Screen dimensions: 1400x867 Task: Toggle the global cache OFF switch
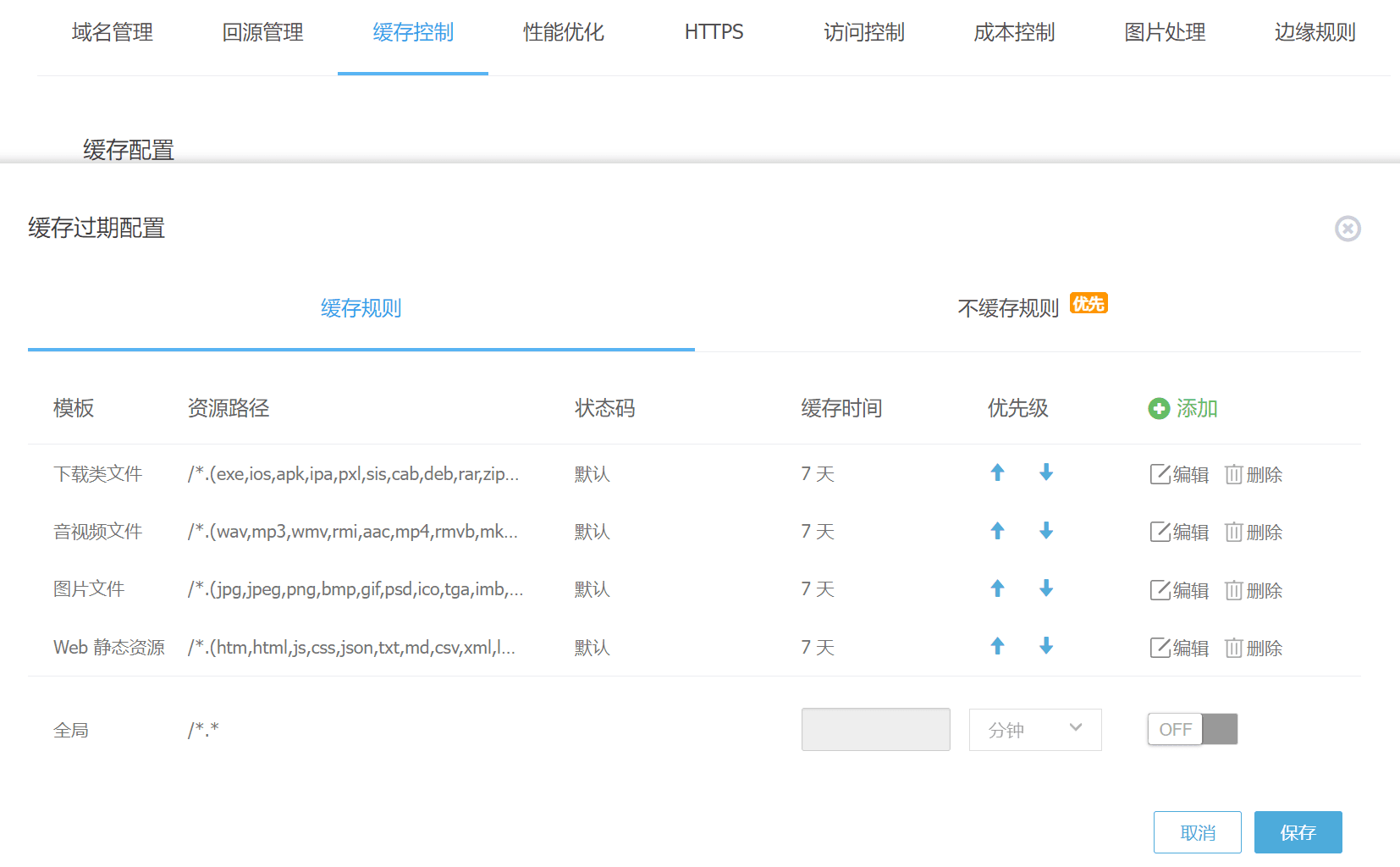(1193, 729)
